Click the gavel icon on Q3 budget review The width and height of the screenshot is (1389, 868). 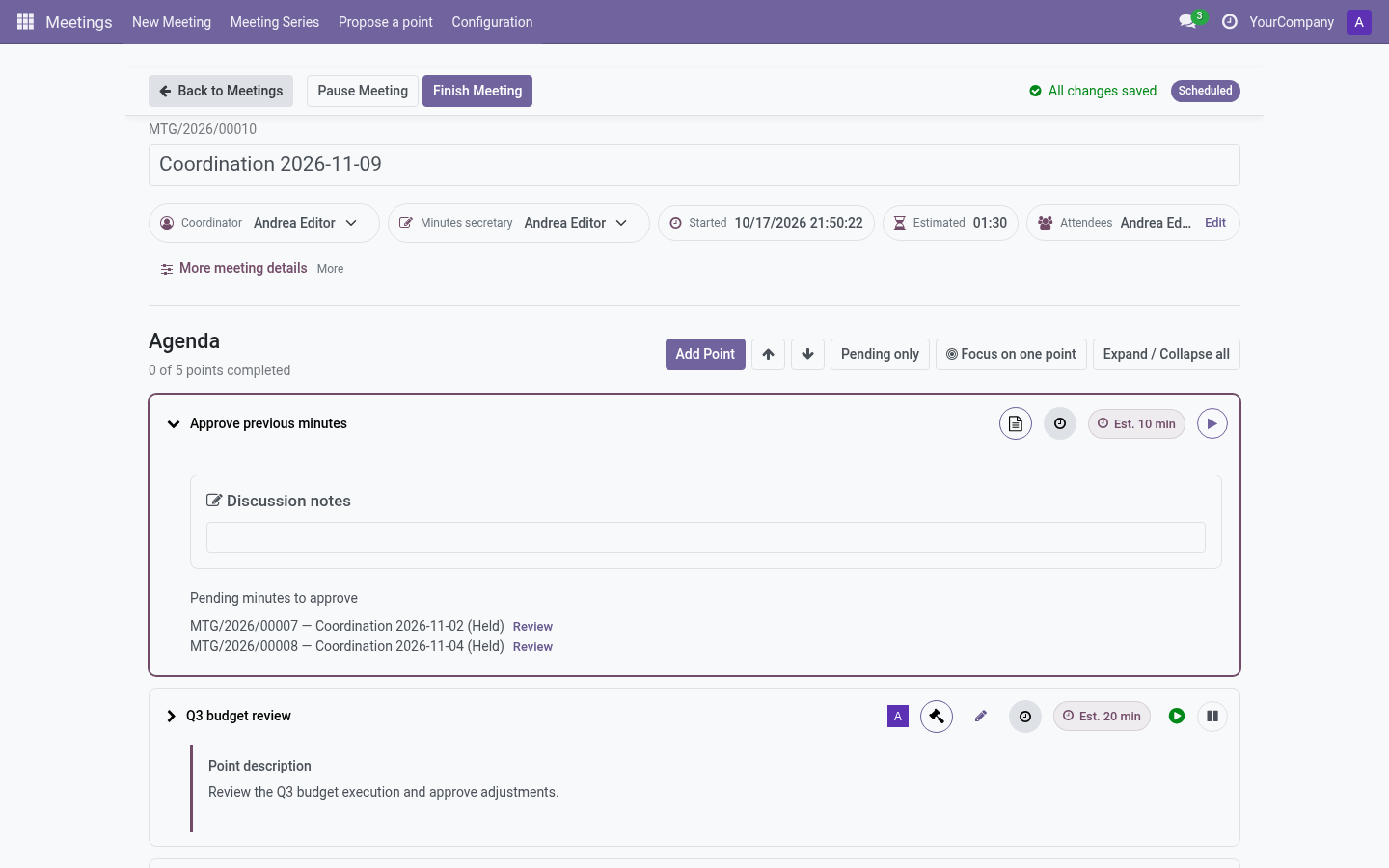click(x=937, y=717)
